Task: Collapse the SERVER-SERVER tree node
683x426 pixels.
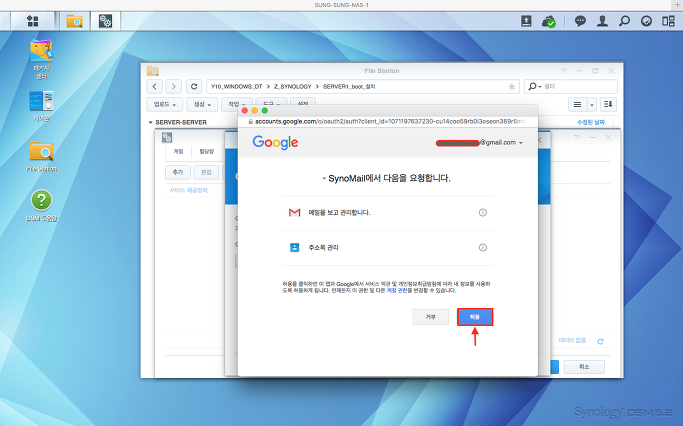Action: pyautogui.click(x=151, y=122)
